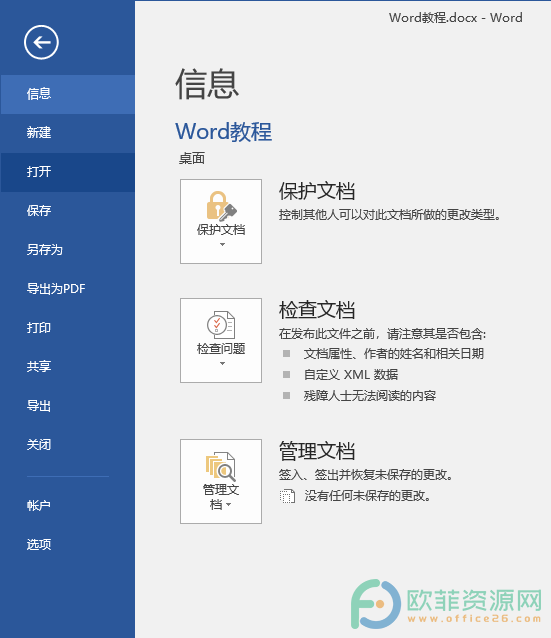551x638 pixels.
Task: Expand the 管理文档 dropdown arrow
Action: pos(228,505)
